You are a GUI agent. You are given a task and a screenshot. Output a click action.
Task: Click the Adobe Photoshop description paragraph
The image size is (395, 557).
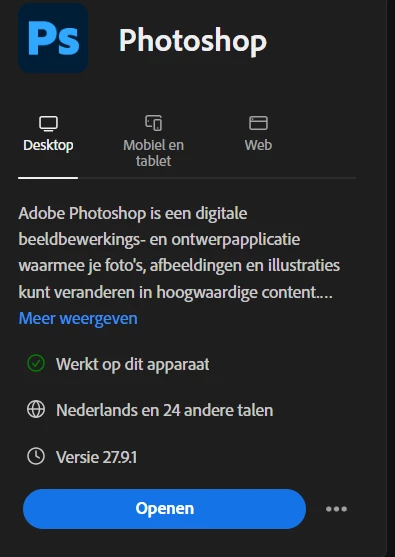click(x=179, y=253)
